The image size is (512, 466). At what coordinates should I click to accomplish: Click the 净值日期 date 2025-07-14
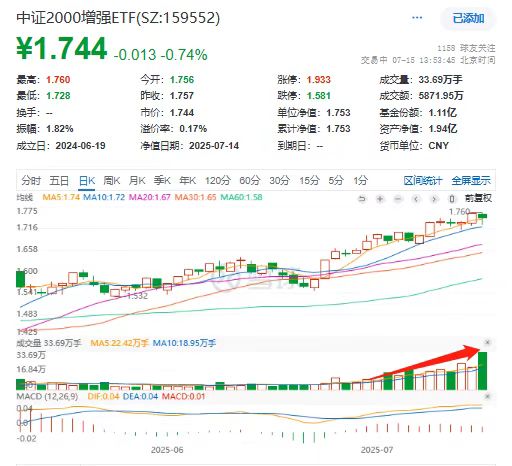pos(214,146)
